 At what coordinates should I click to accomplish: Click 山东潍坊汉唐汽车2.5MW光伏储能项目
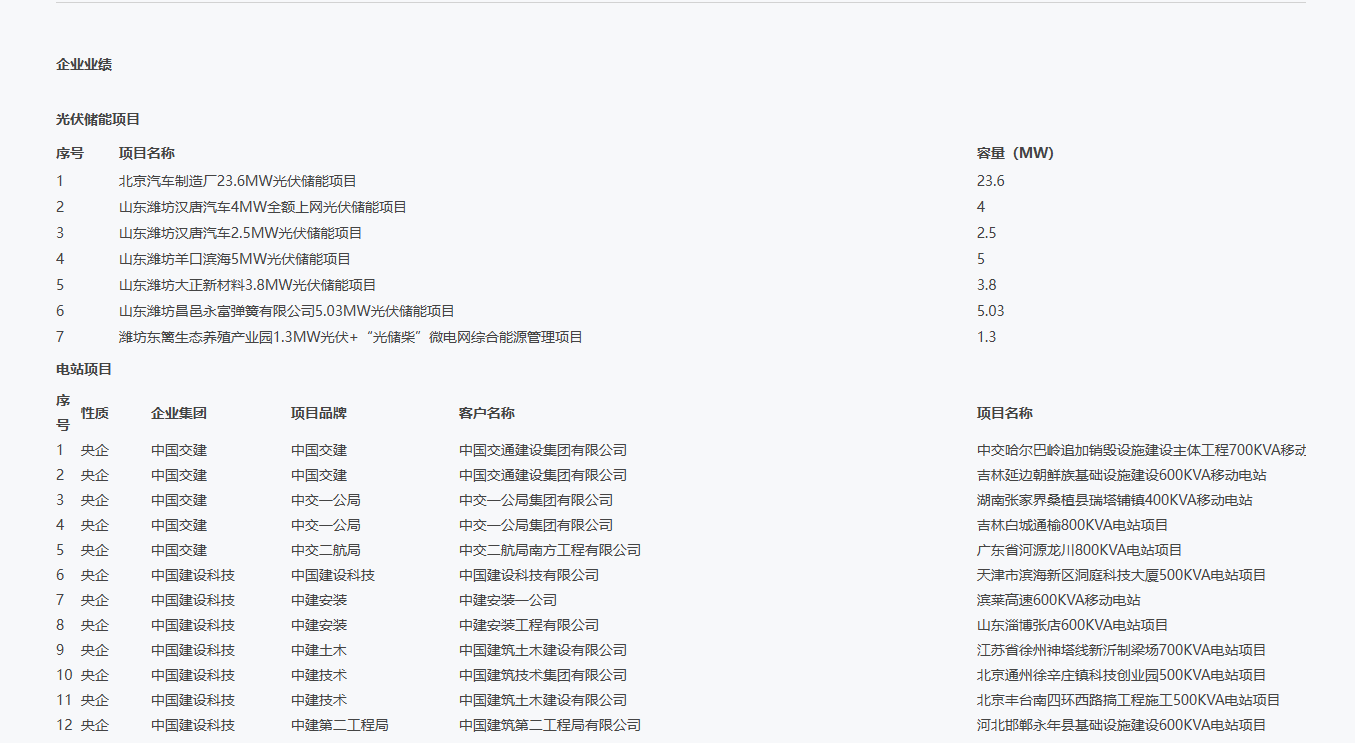(241, 233)
